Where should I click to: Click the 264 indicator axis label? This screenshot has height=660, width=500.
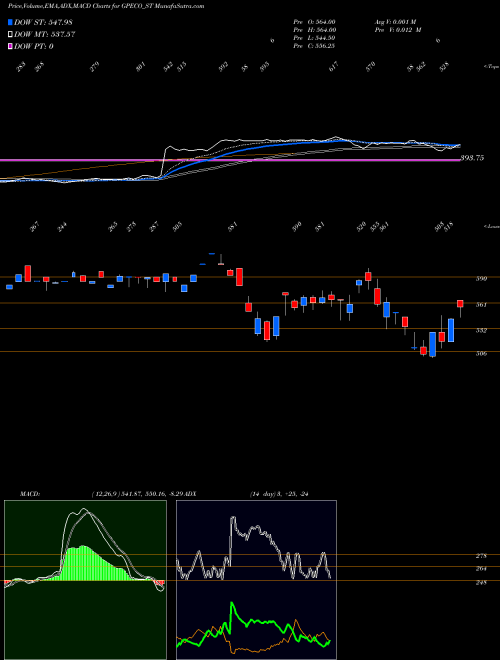click(x=481, y=569)
